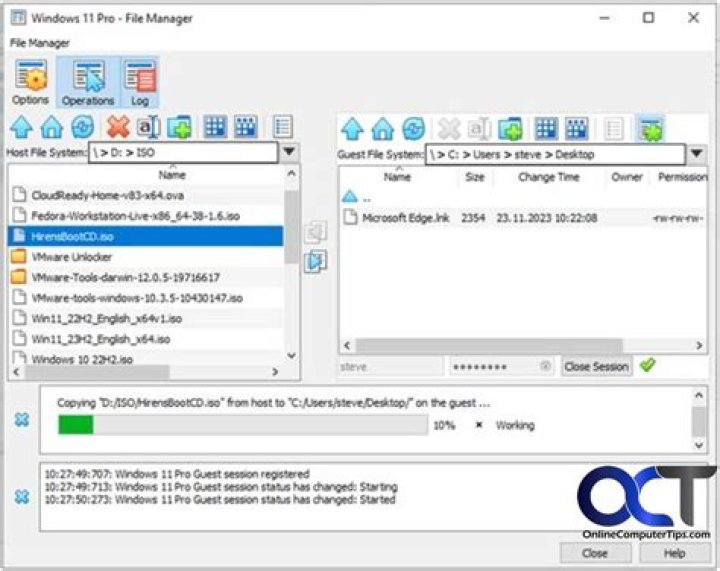Copy selected file from guest to host

point(315,232)
